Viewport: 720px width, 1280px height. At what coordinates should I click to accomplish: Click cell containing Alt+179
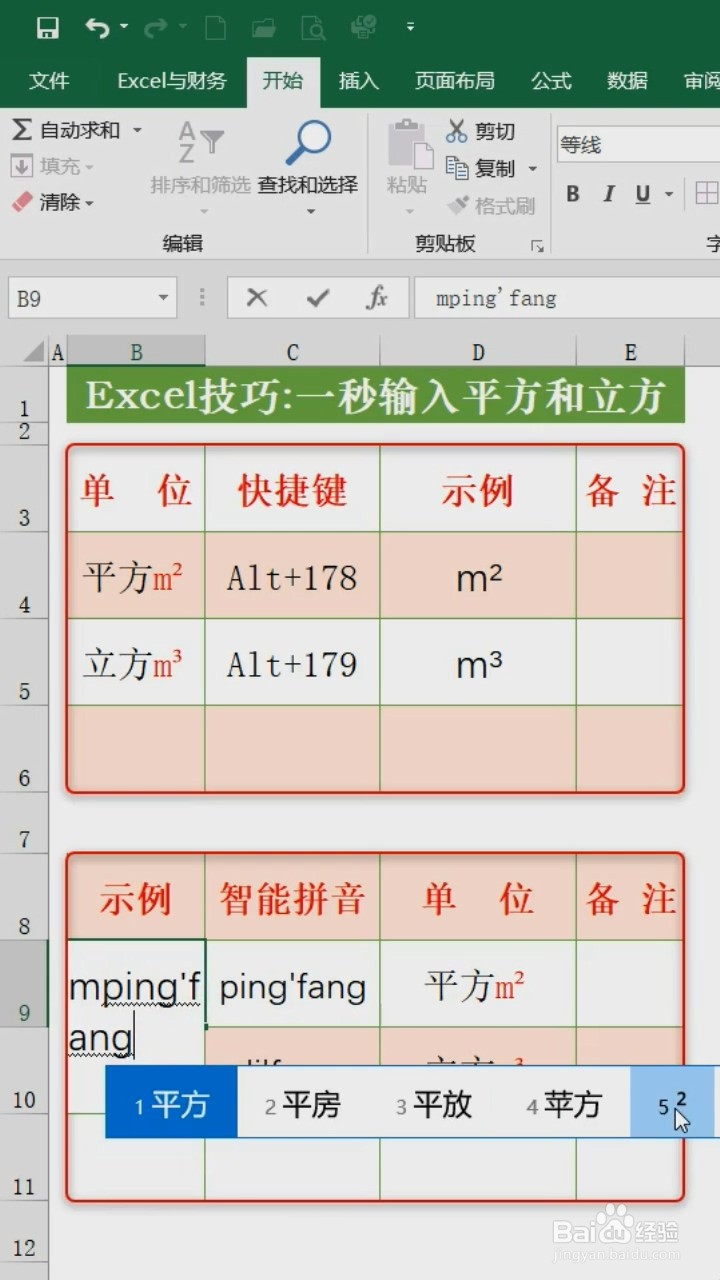[292, 663]
